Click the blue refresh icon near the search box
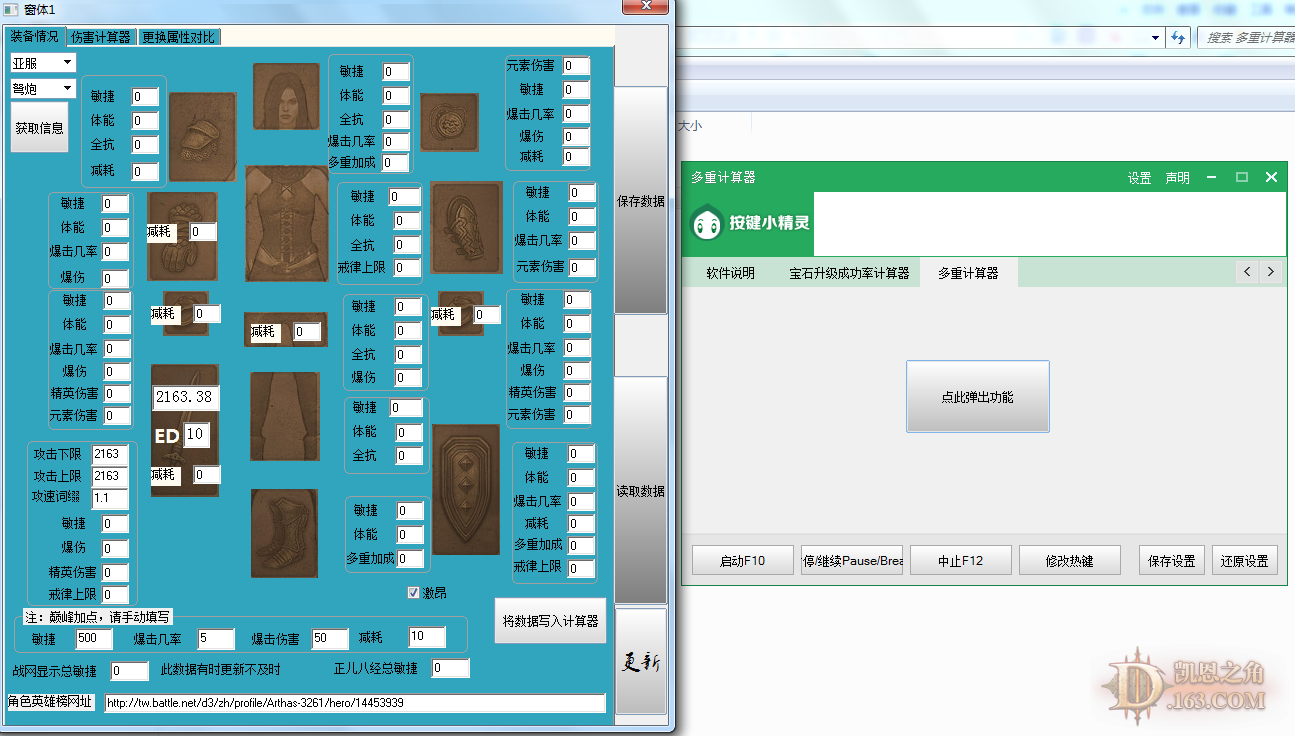 click(x=1179, y=36)
